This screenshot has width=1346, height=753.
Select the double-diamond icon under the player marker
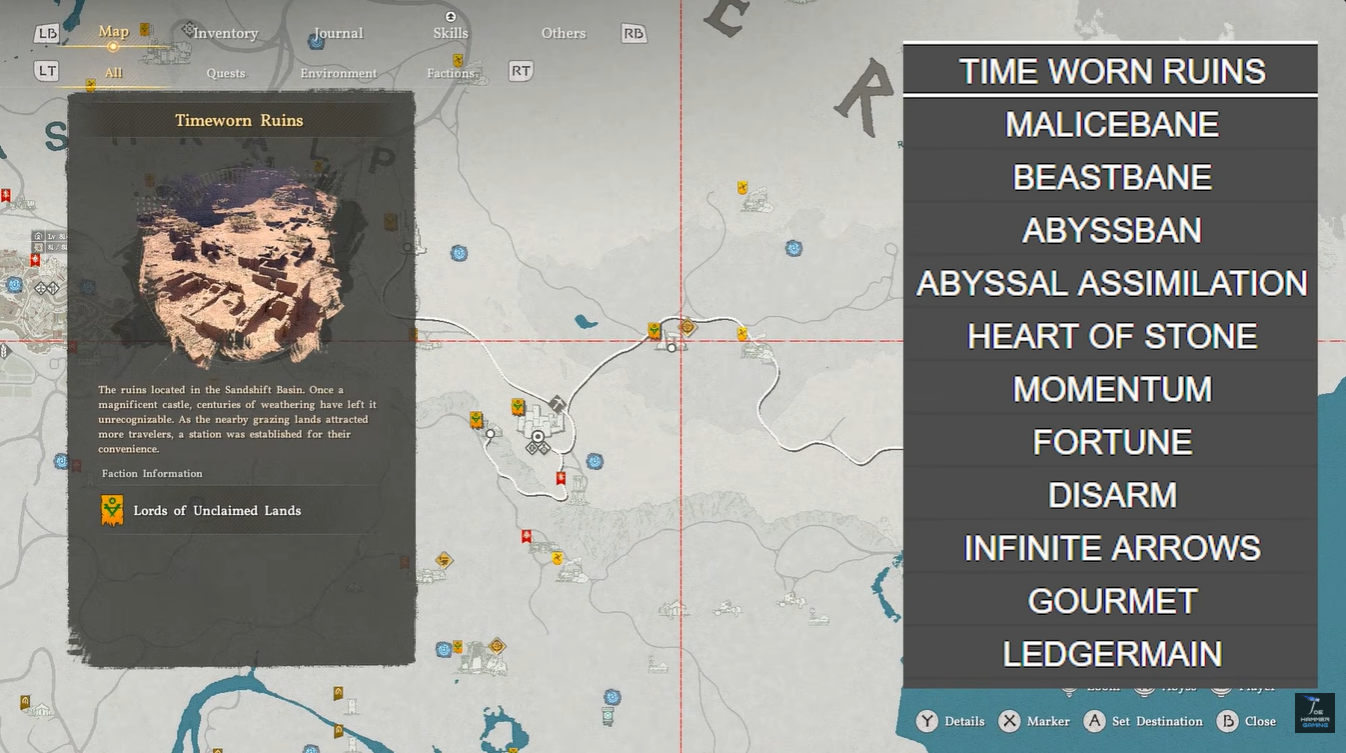(538, 448)
